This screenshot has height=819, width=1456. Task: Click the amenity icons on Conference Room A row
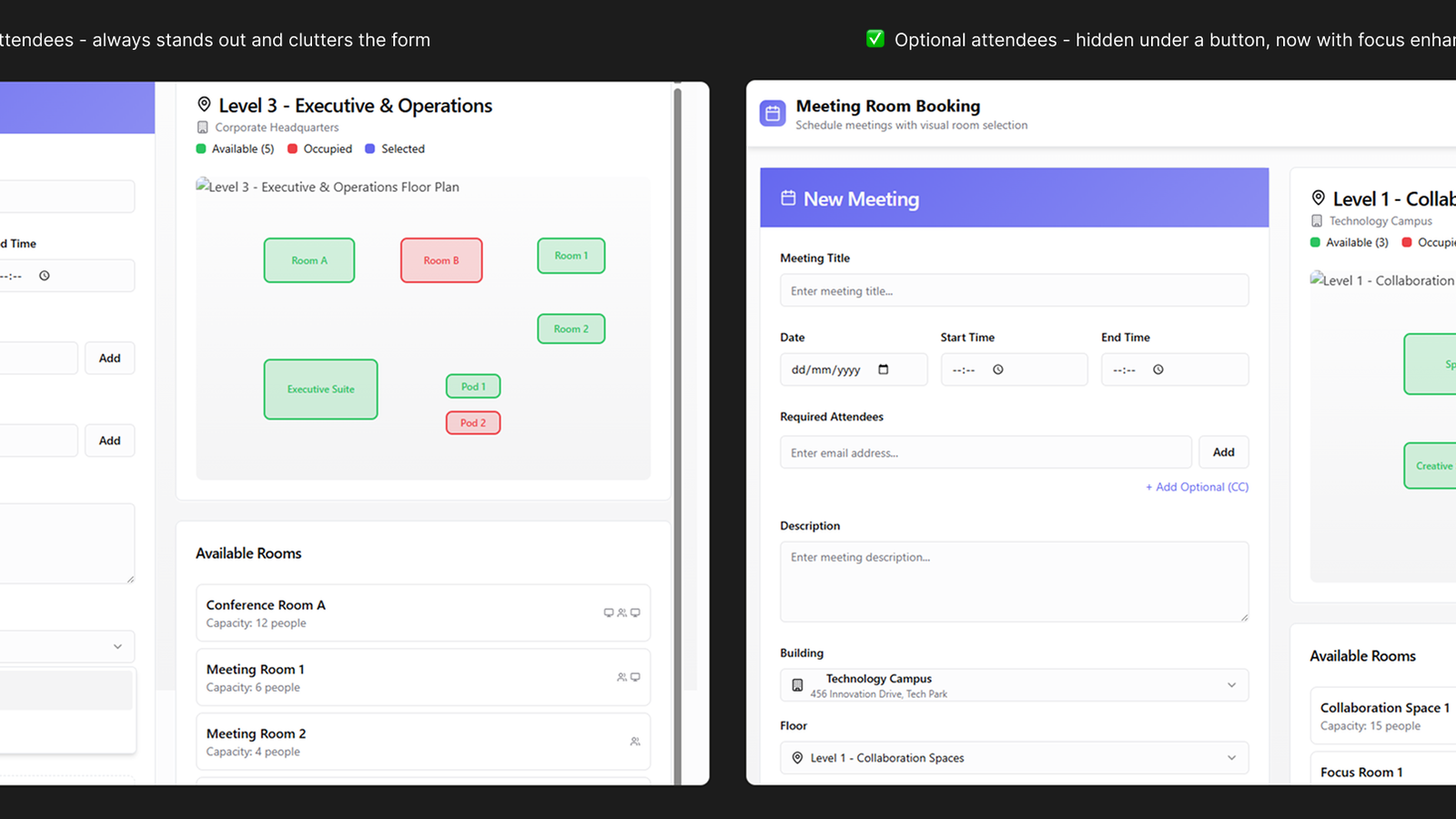click(x=622, y=612)
